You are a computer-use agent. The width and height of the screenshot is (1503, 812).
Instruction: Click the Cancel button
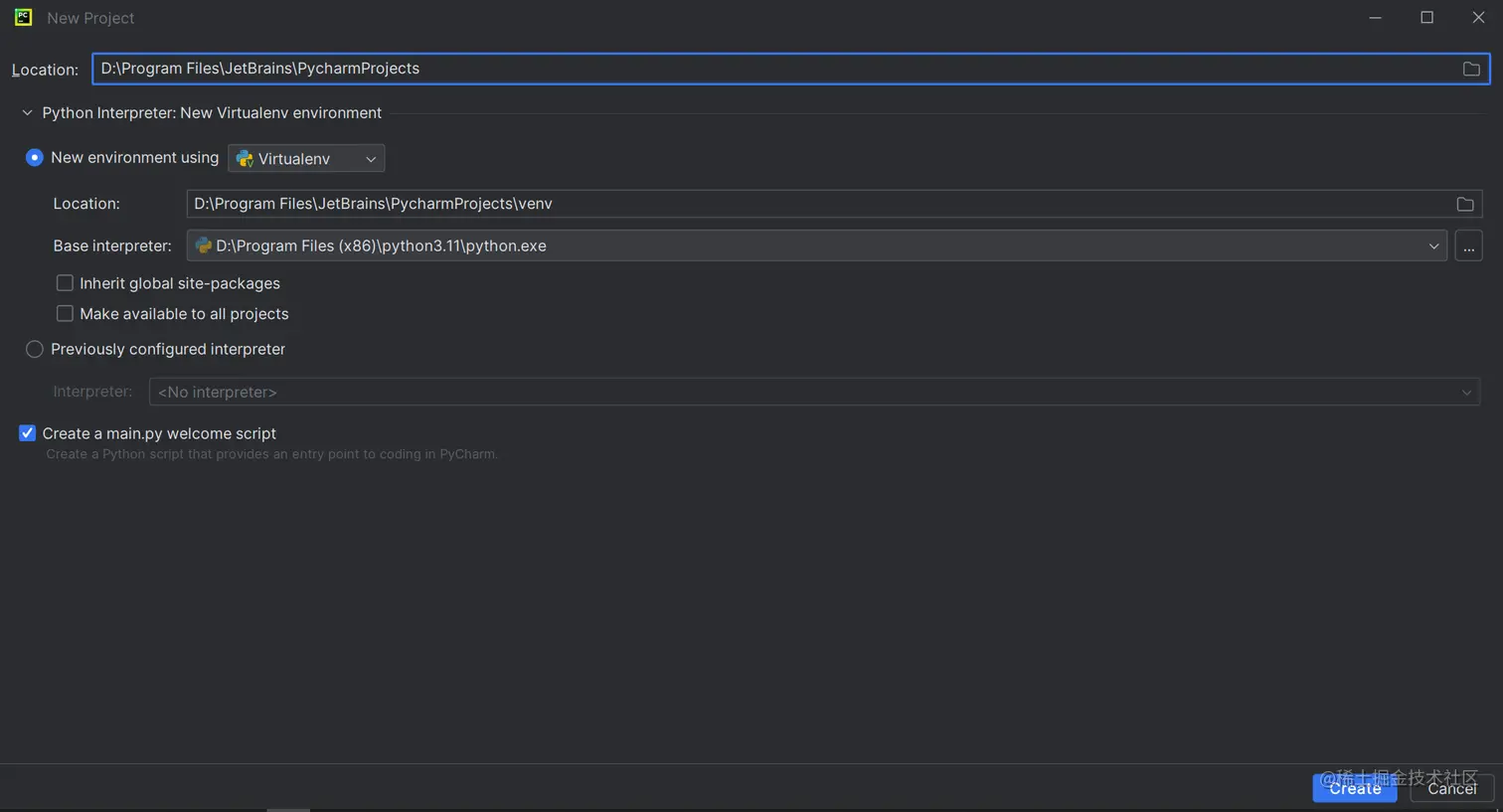pyautogui.click(x=1451, y=788)
